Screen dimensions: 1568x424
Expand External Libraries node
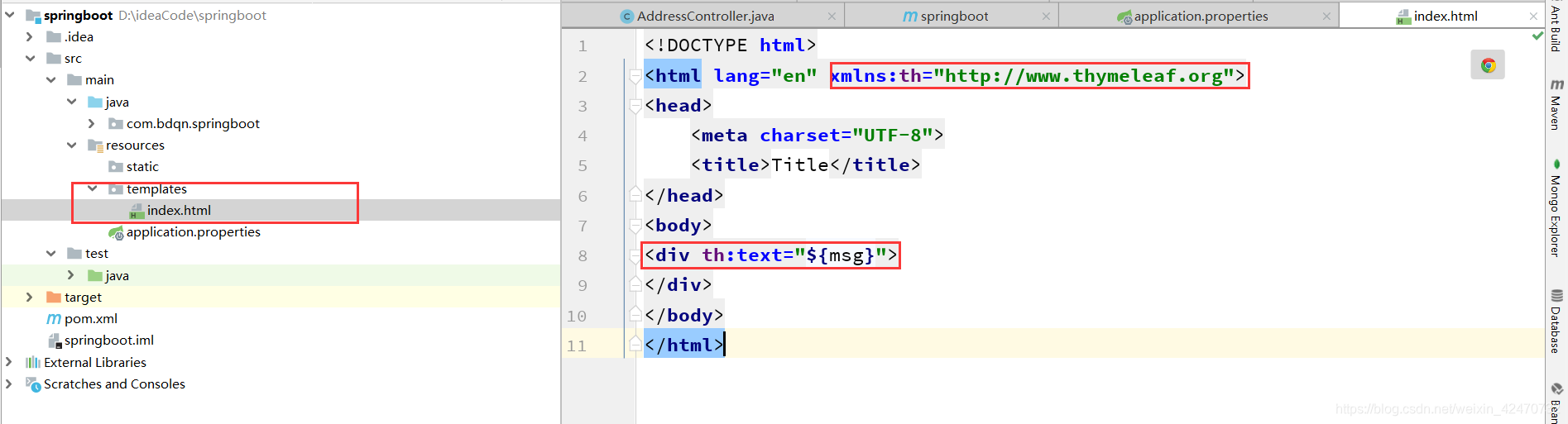[x=9, y=362]
